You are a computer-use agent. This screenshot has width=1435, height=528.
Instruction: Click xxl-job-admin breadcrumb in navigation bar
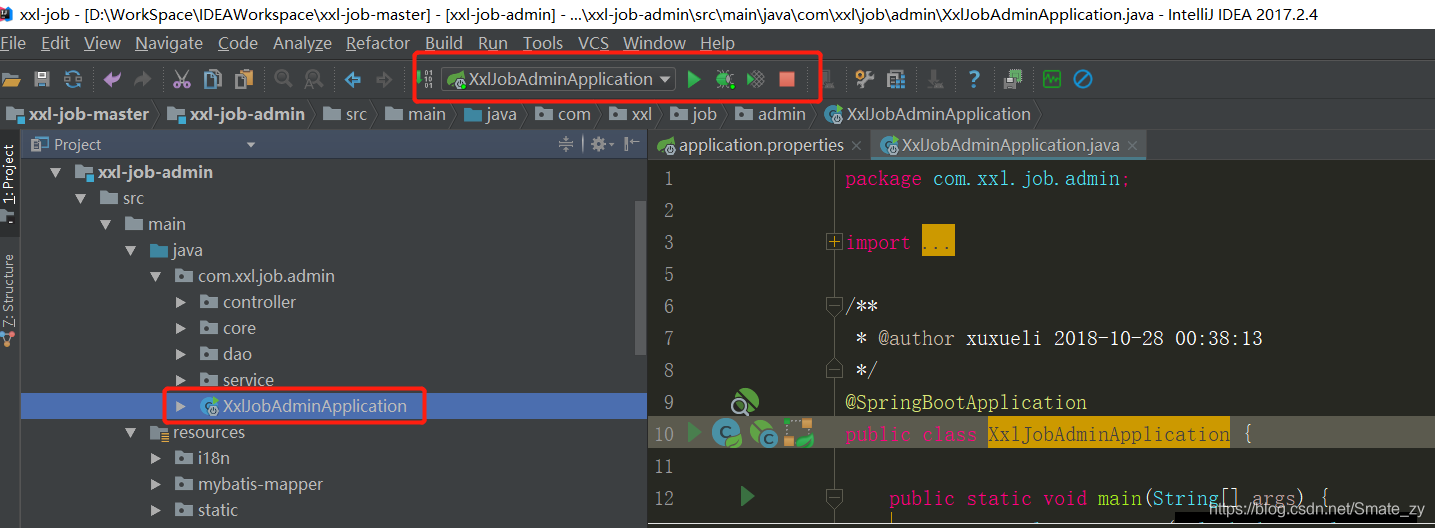click(x=237, y=114)
